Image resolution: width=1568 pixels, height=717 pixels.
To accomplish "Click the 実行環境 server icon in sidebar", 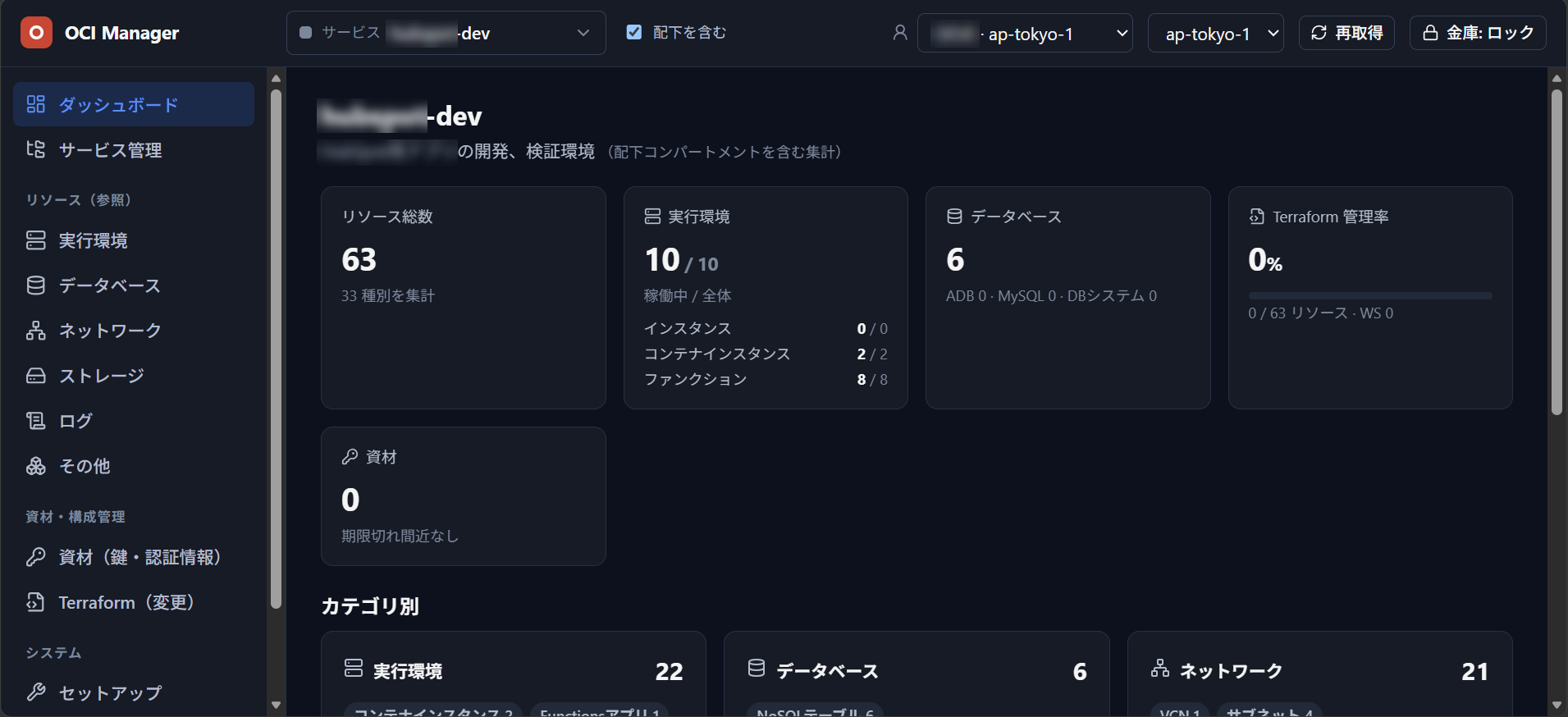I will [x=35, y=240].
